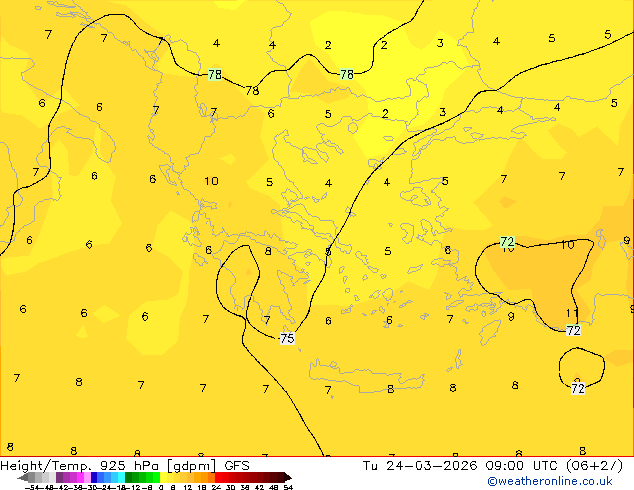Click the forecast date 'Tu 24-03-2026 09:00 UTC'
The height and width of the screenshot is (490, 634).
pos(460,465)
